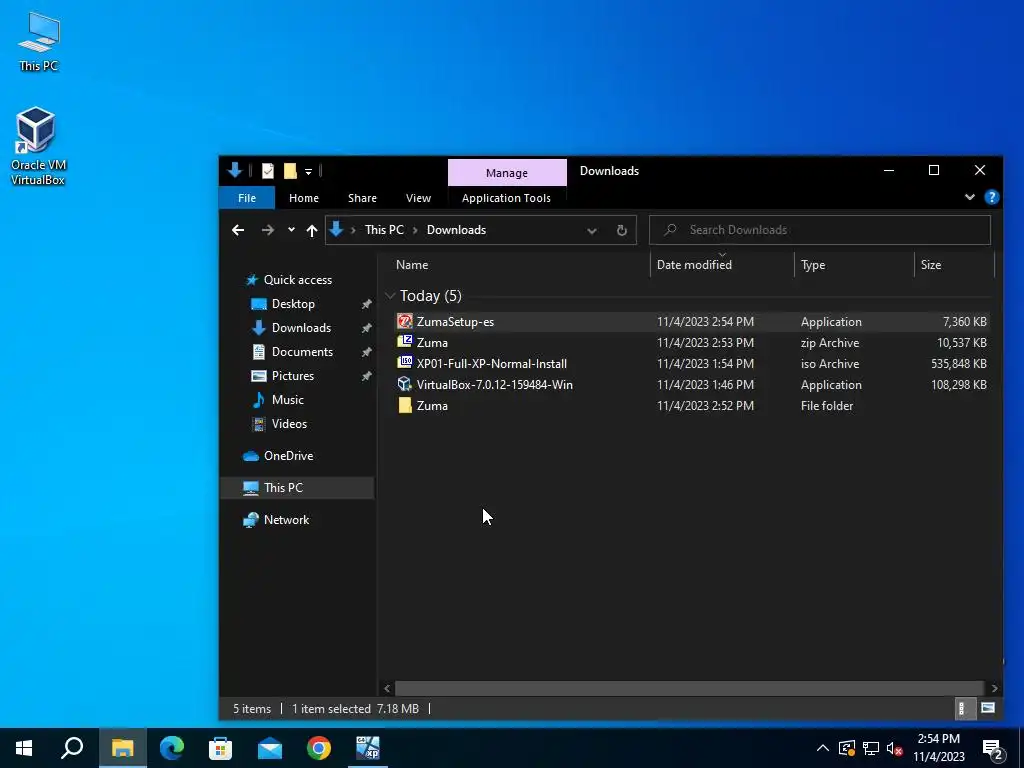Click the network status tray icon
The width and height of the screenshot is (1024, 768).
tap(871, 748)
